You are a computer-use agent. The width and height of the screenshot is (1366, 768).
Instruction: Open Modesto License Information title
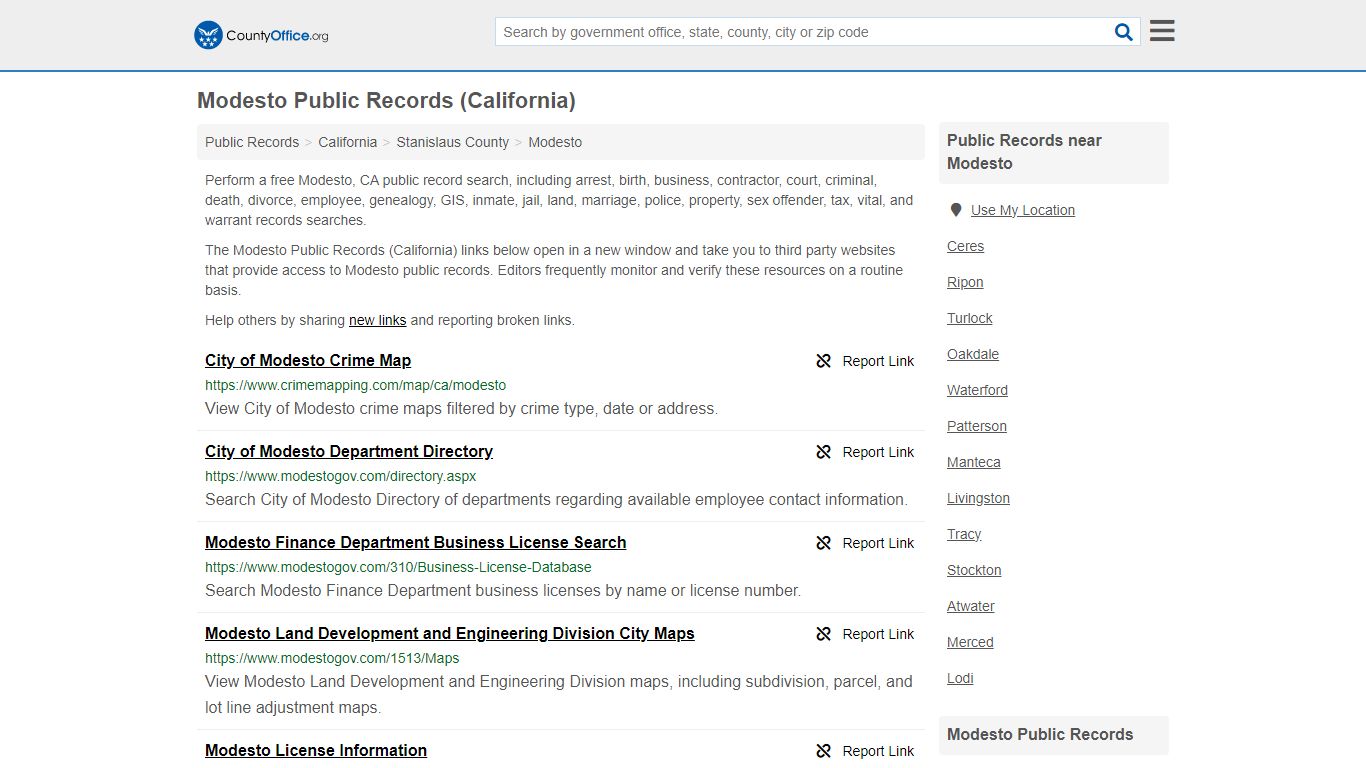316,751
